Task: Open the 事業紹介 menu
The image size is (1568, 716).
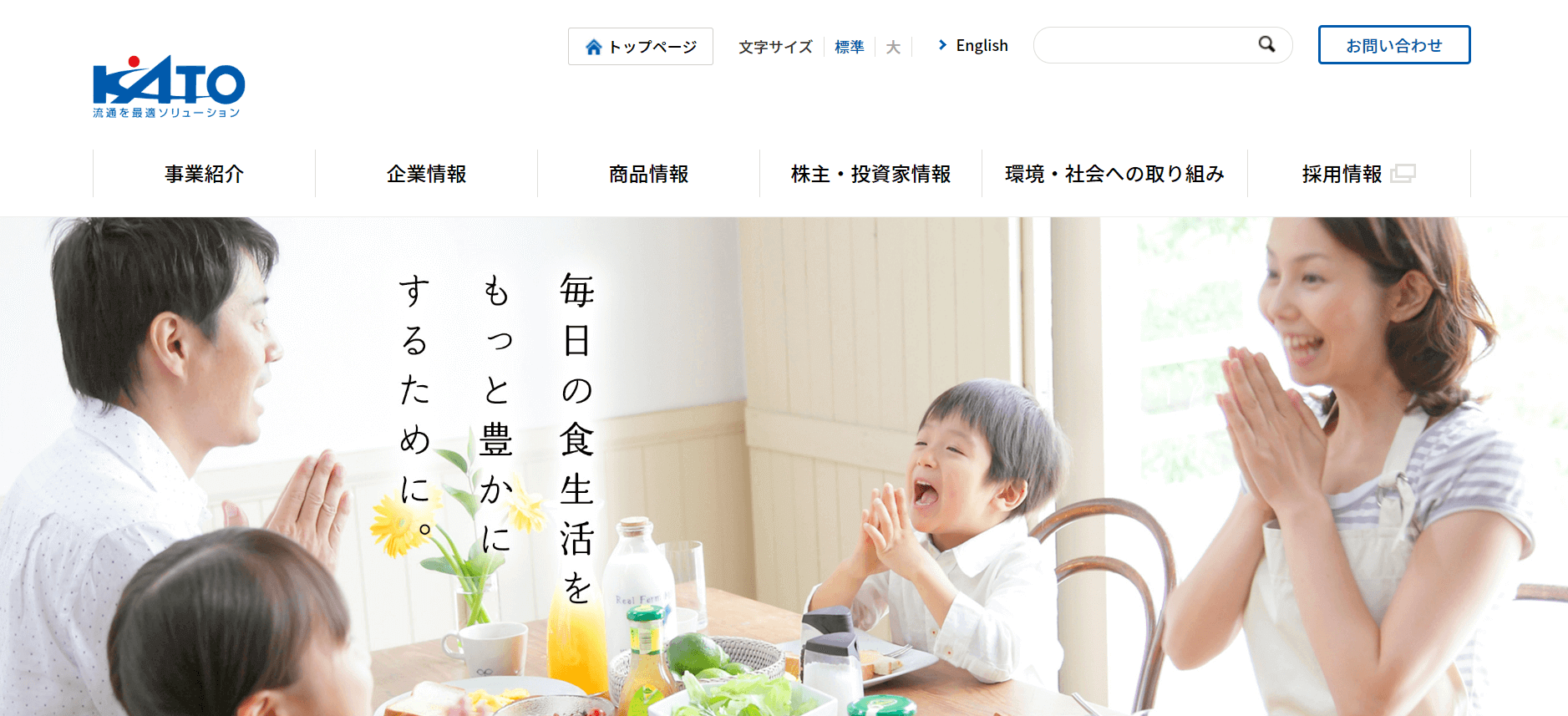Action: (x=204, y=174)
